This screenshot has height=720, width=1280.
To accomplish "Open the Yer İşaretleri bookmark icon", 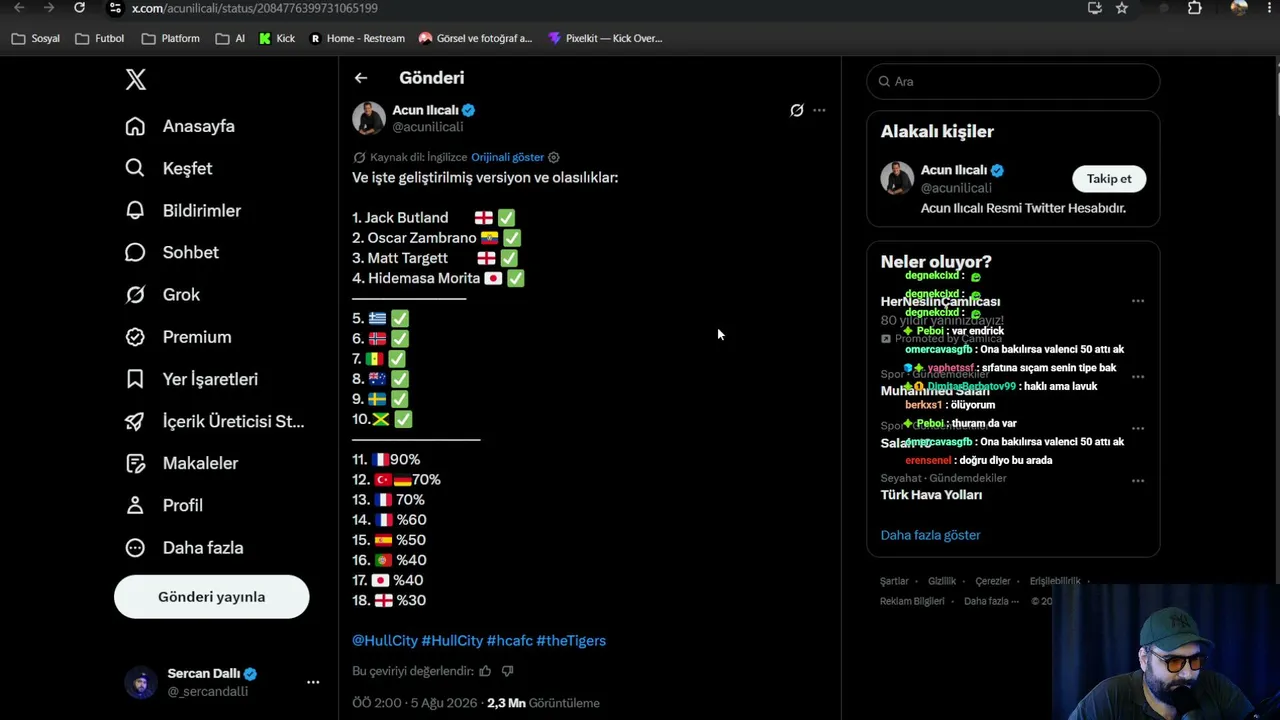I will click(x=135, y=379).
